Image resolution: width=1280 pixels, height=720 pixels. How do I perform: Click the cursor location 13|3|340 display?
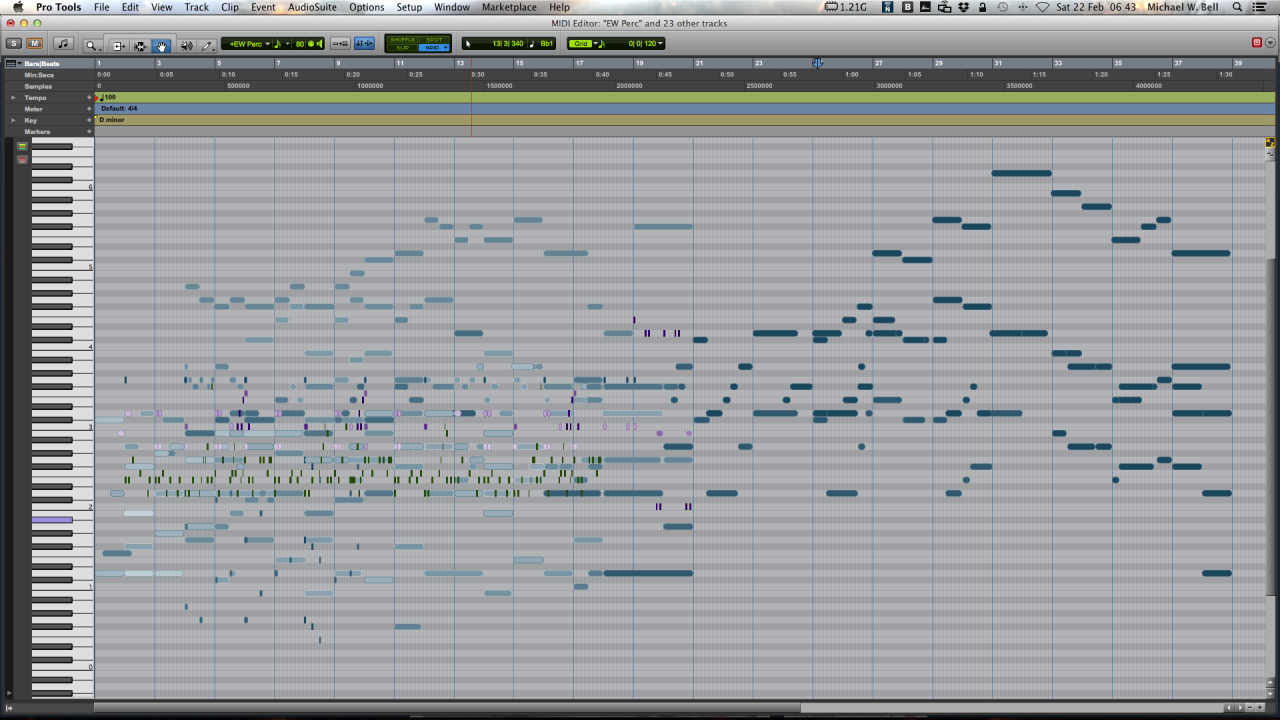[x=507, y=44]
